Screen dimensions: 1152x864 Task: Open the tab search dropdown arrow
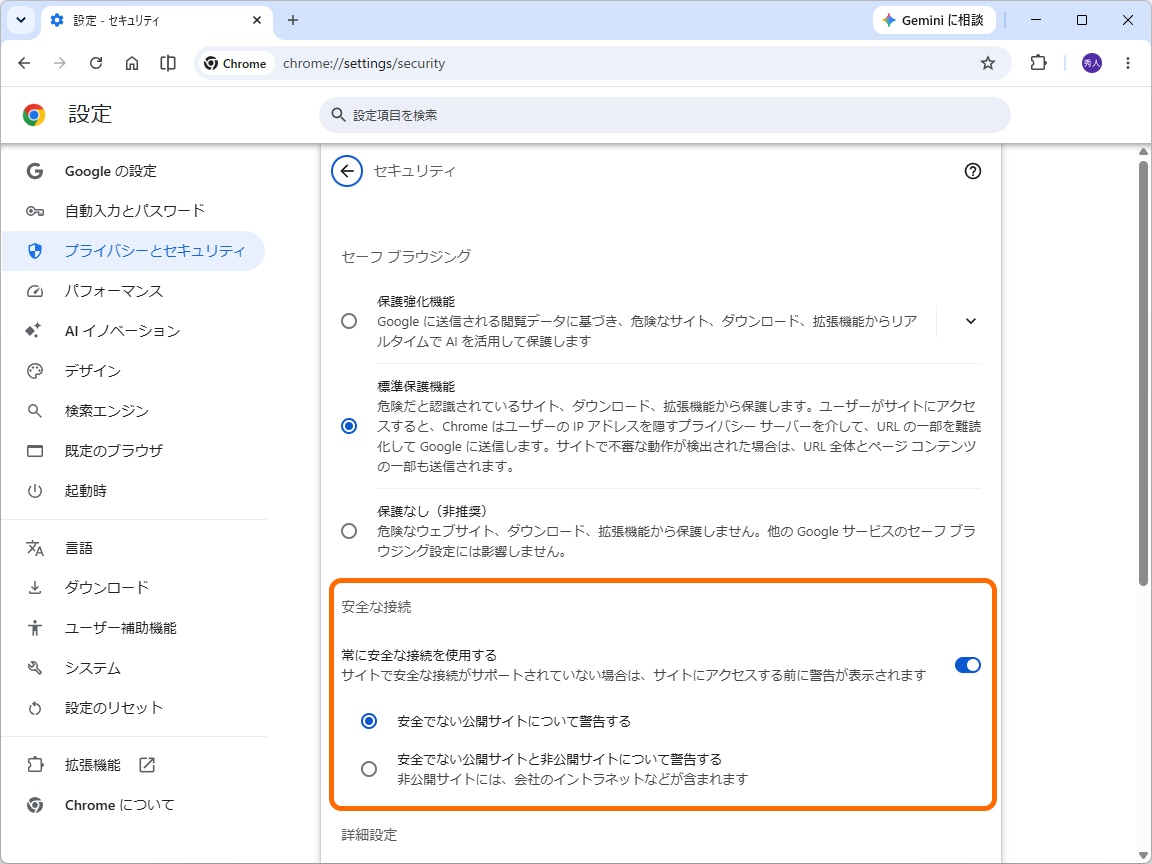[x=21, y=20]
